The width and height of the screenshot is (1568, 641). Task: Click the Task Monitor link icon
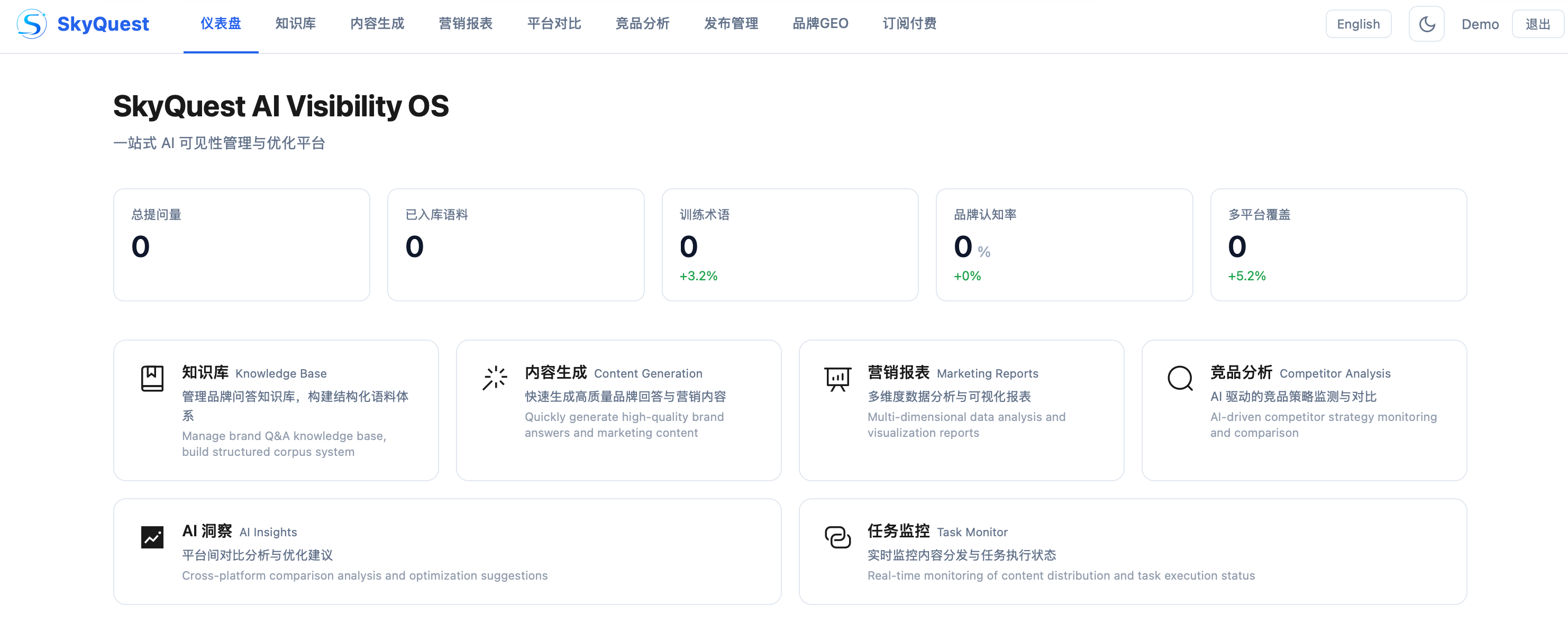pos(837,537)
